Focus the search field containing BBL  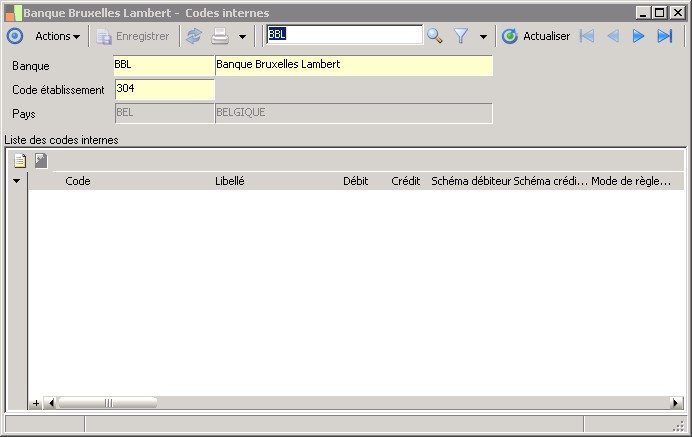click(345, 34)
